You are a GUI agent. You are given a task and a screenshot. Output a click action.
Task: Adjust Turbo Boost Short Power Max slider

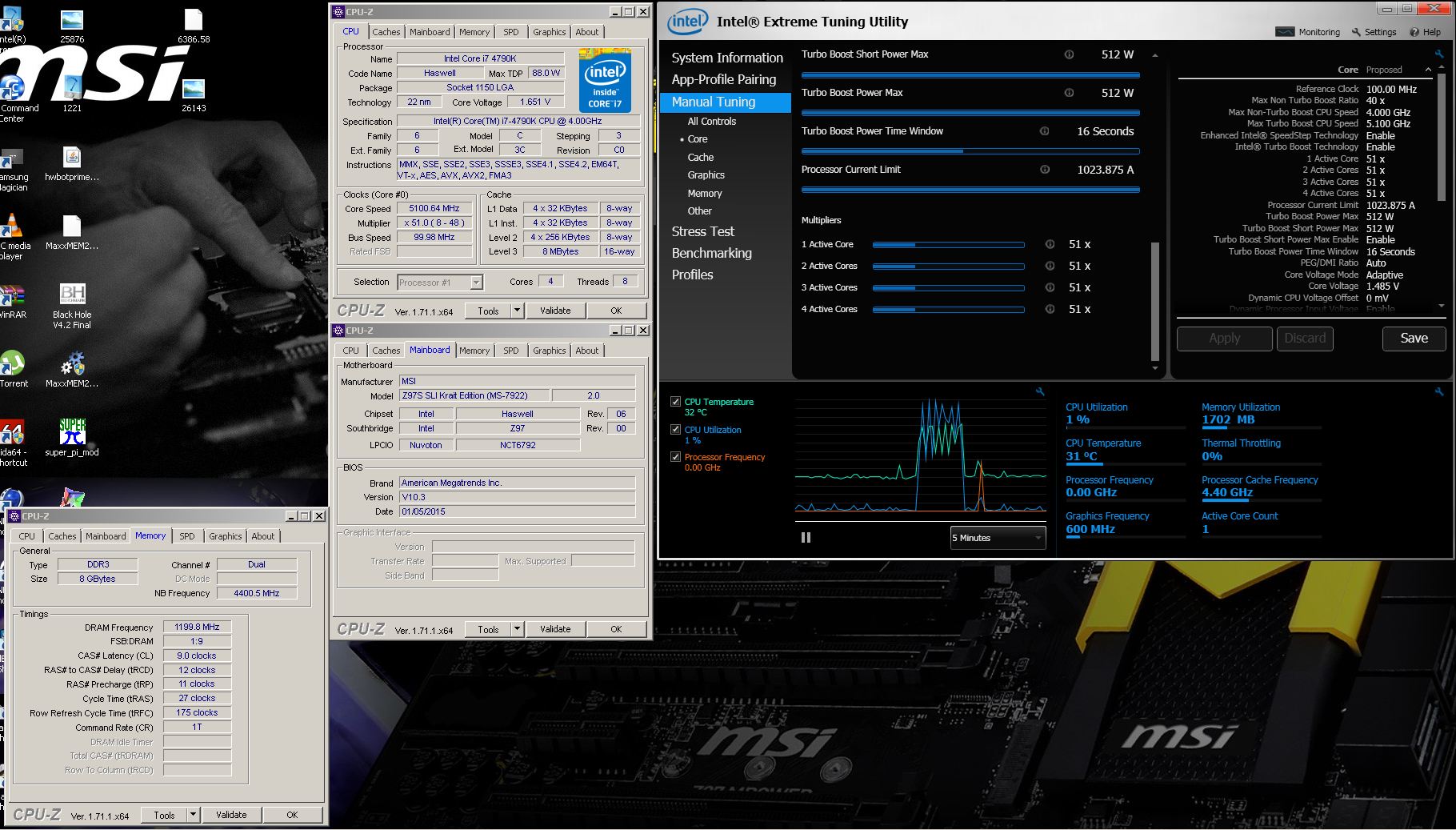tap(970, 74)
